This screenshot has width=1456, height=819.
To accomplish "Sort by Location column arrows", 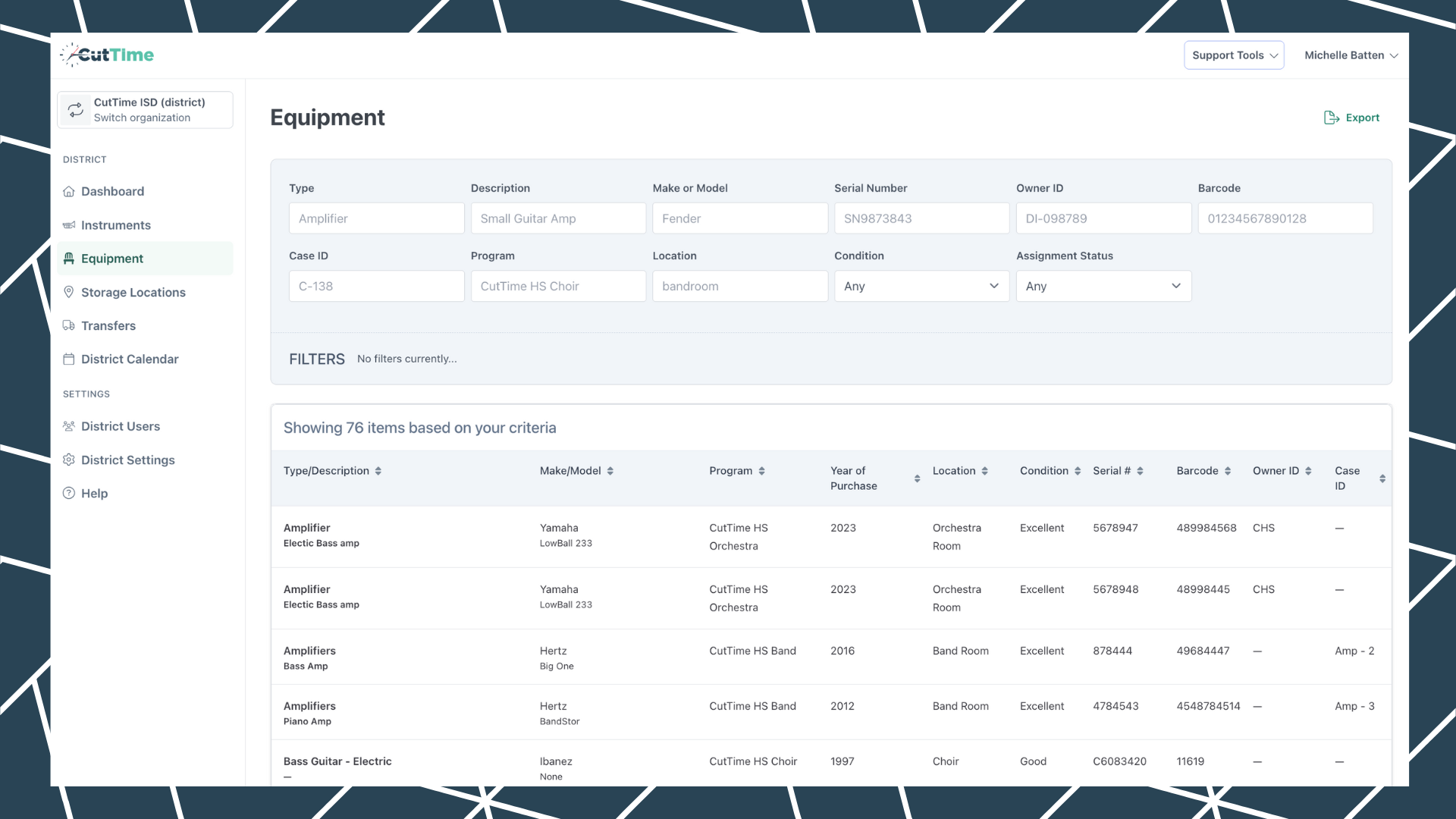I will [985, 471].
